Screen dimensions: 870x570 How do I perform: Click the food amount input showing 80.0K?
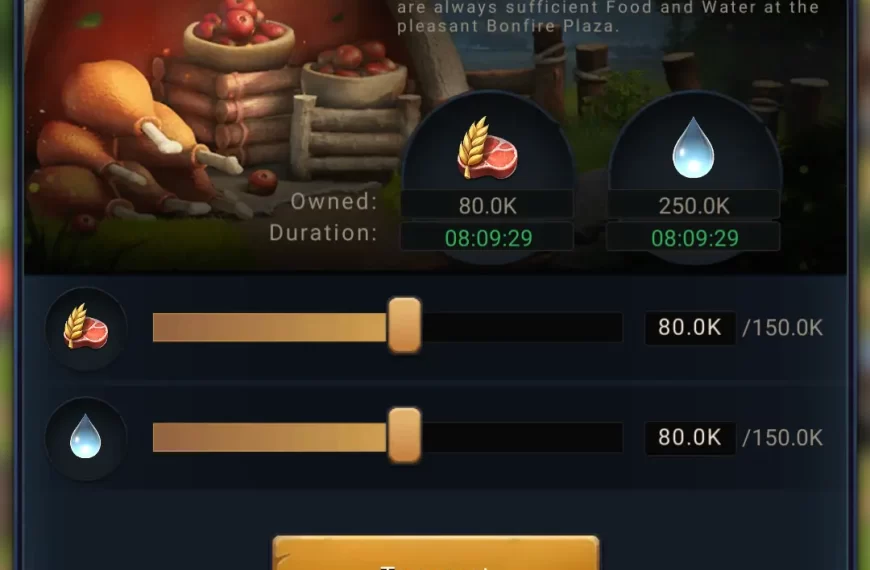click(690, 327)
